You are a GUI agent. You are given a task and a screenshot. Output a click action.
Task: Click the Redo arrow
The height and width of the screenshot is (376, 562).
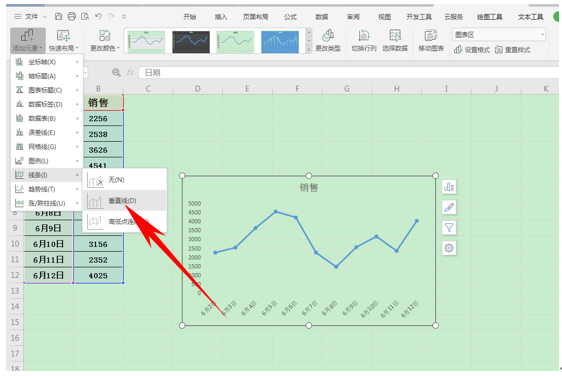[111, 16]
